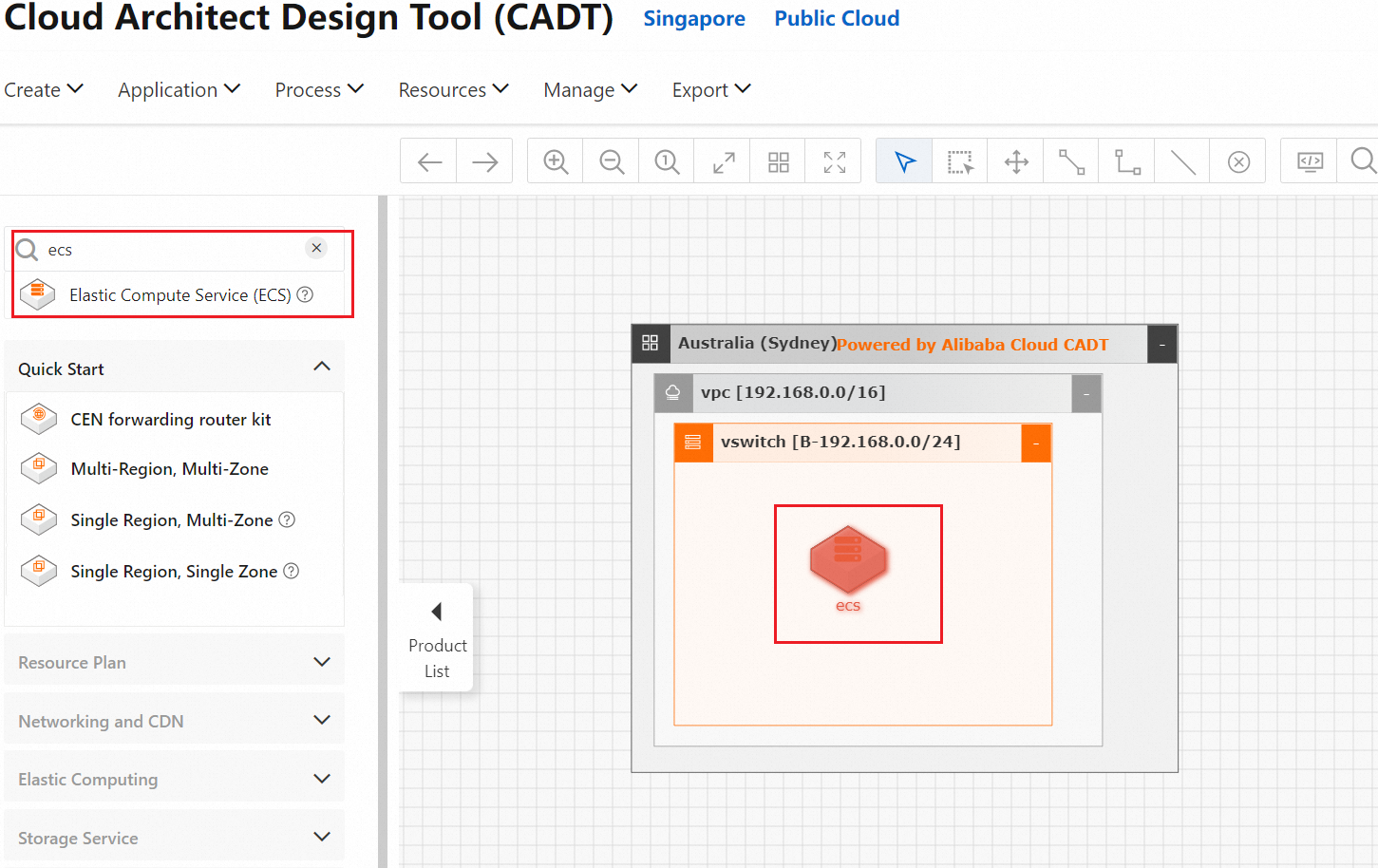Expand the Resource Plan section
The image size is (1378, 868).
(x=322, y=662)
